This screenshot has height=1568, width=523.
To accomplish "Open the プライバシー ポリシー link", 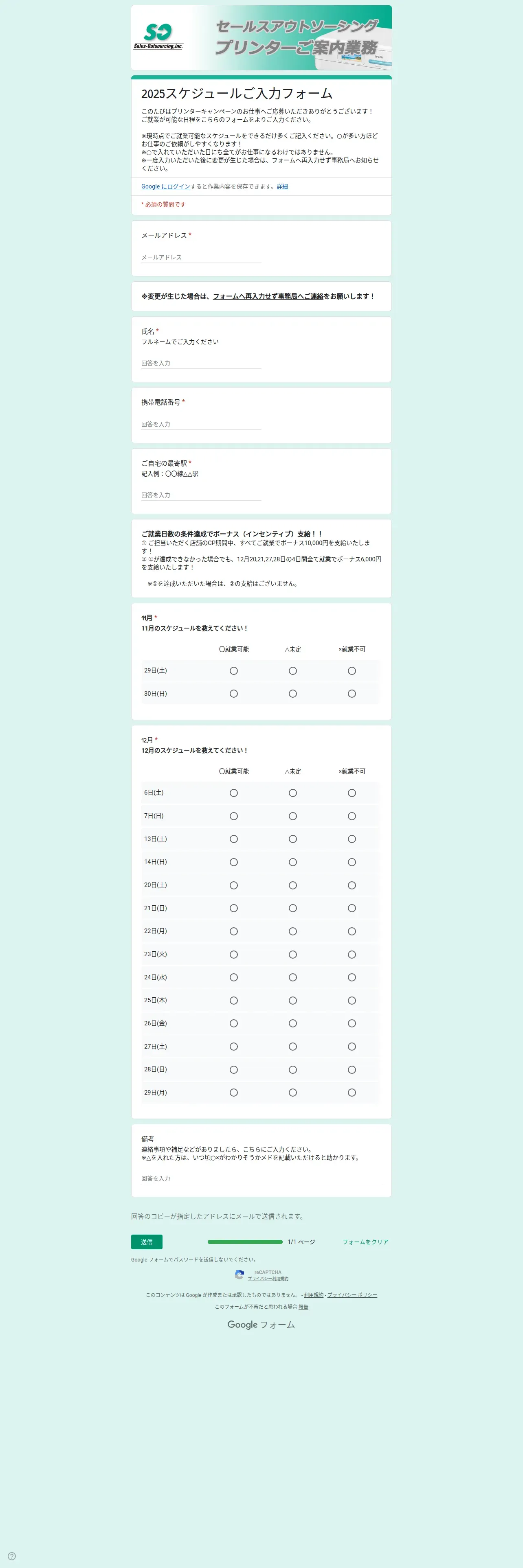I will point(352,1295).
